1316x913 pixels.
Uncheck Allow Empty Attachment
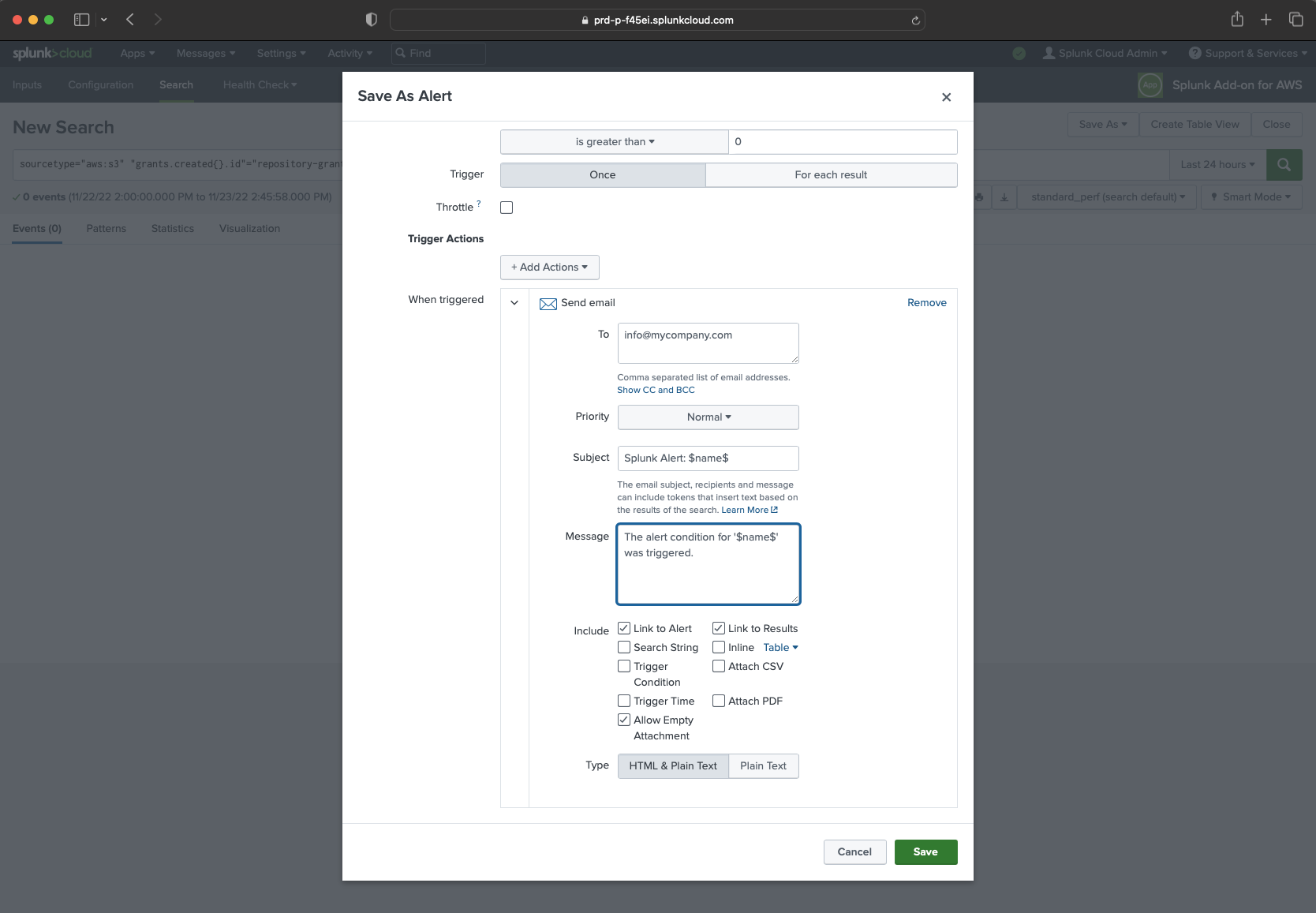624,720
